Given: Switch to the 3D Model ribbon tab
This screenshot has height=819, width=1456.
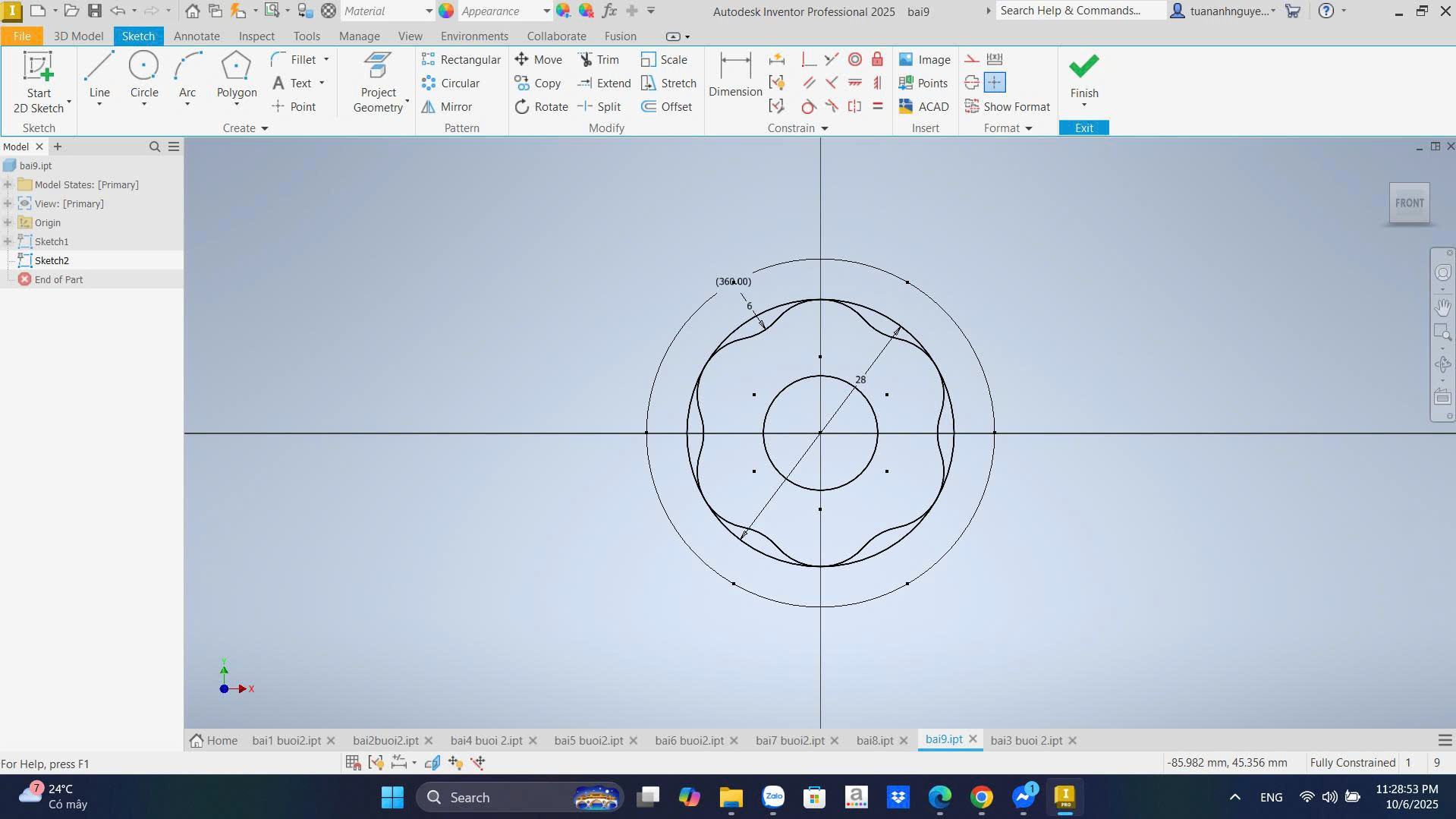Looking at the screenshot, I should pyautogui.click(x=78, y=36).
